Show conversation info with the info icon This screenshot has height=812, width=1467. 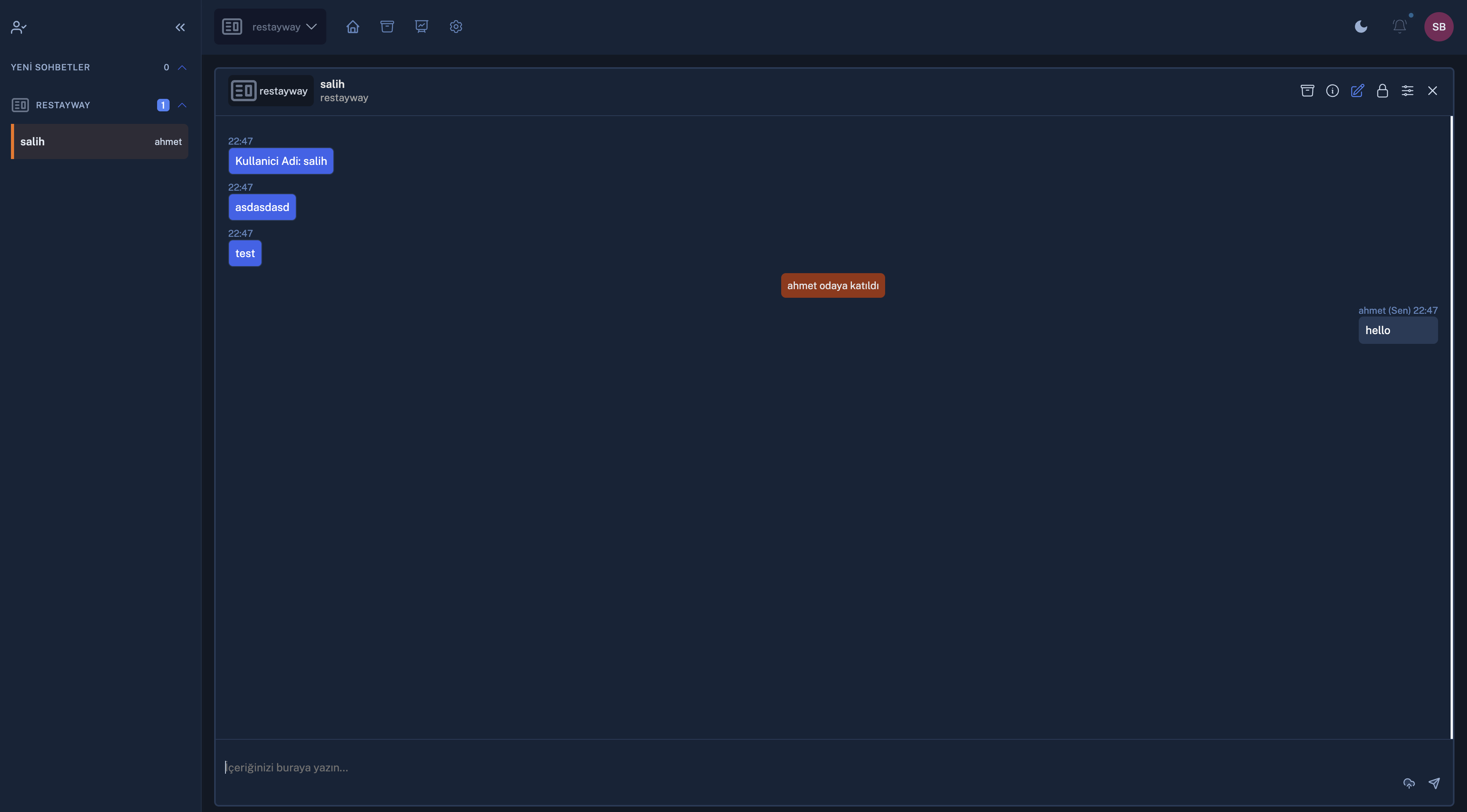tap(1332, 91)
